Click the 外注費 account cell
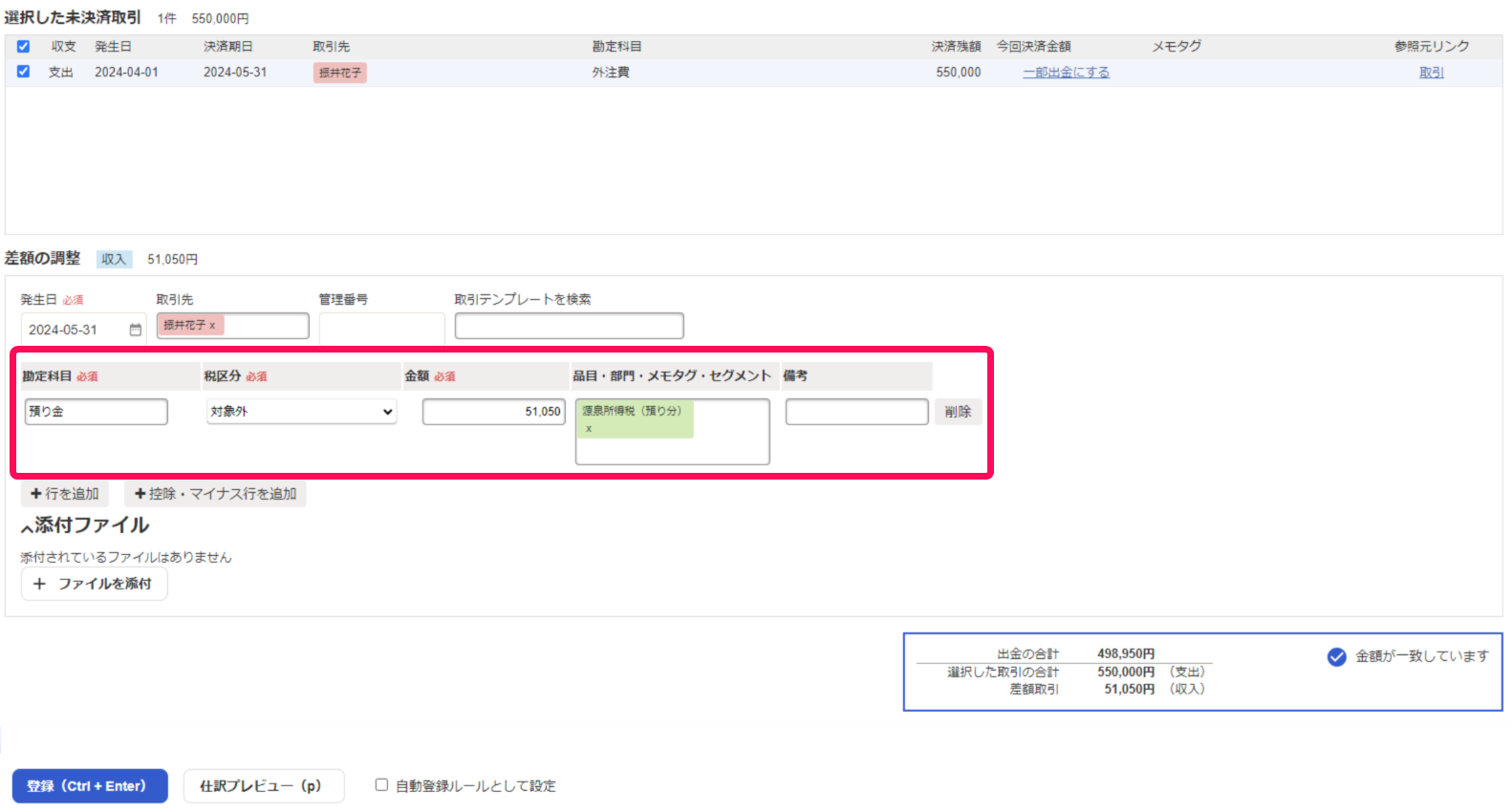This screenshot has width=1512, height=812. click(611, 73)
